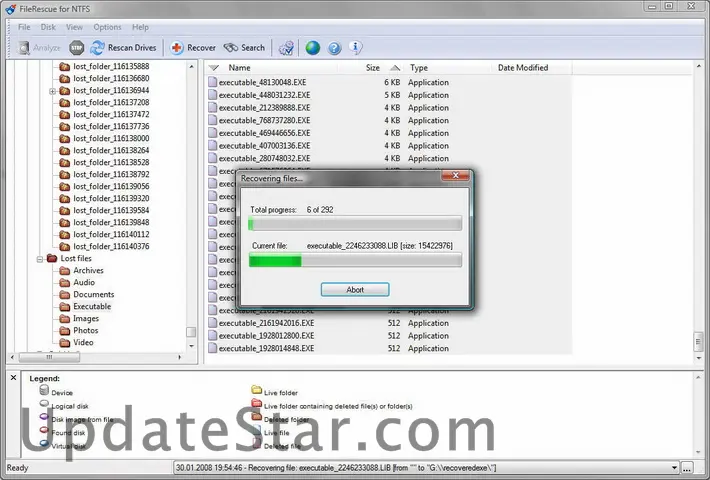Screen dimensions: 710x480
Task: Open the Documents category folder
Action: (x=94, y=294)
